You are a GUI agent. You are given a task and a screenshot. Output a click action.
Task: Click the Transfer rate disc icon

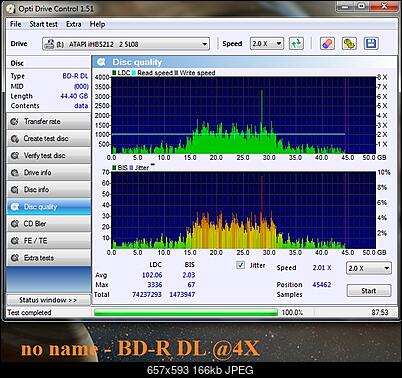[x=14, y=121]
